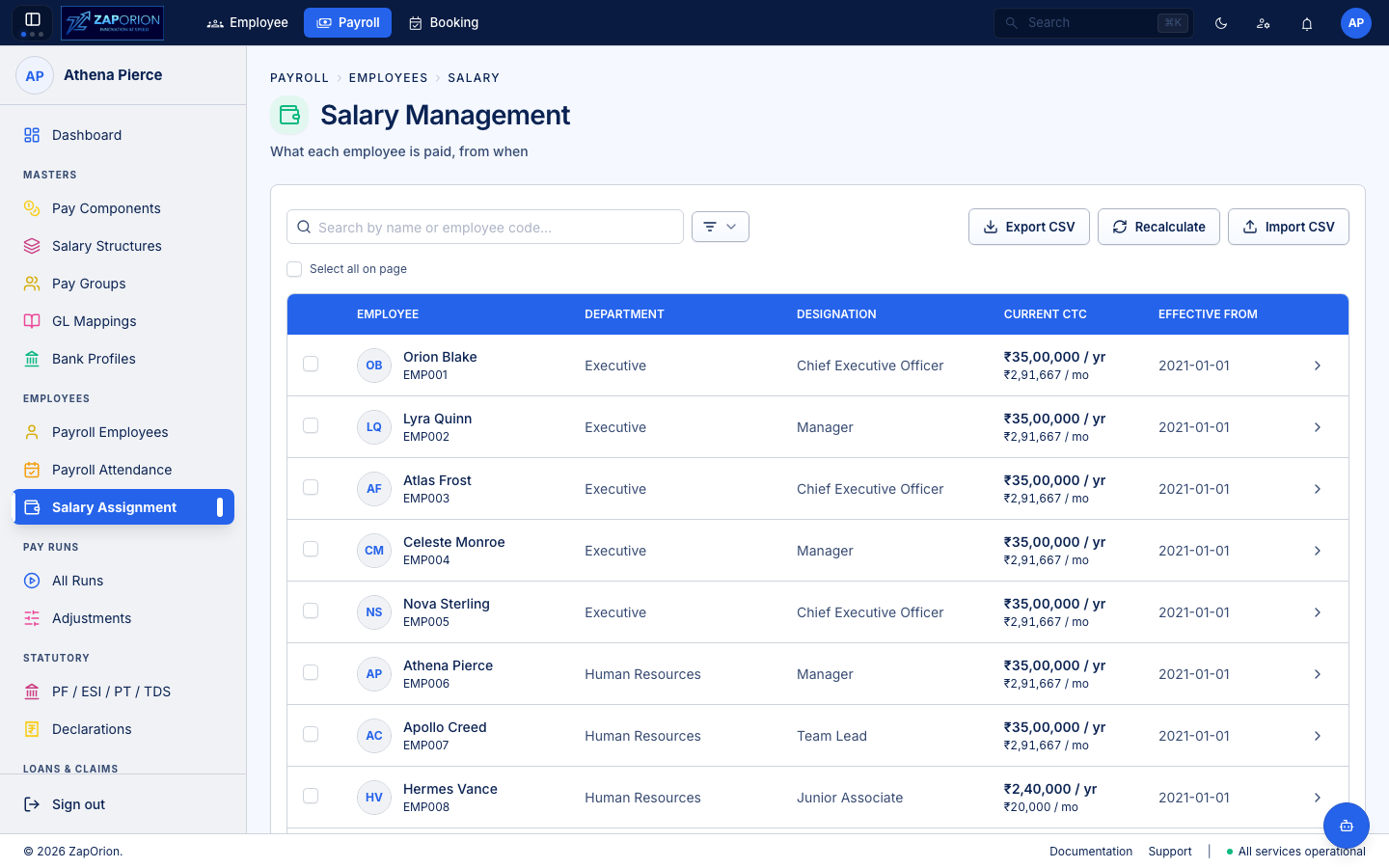Tick checkbox for Hermes Vance
Image resolution: width=1389 pixels, height=868 pixels.
tap(311, 796)
